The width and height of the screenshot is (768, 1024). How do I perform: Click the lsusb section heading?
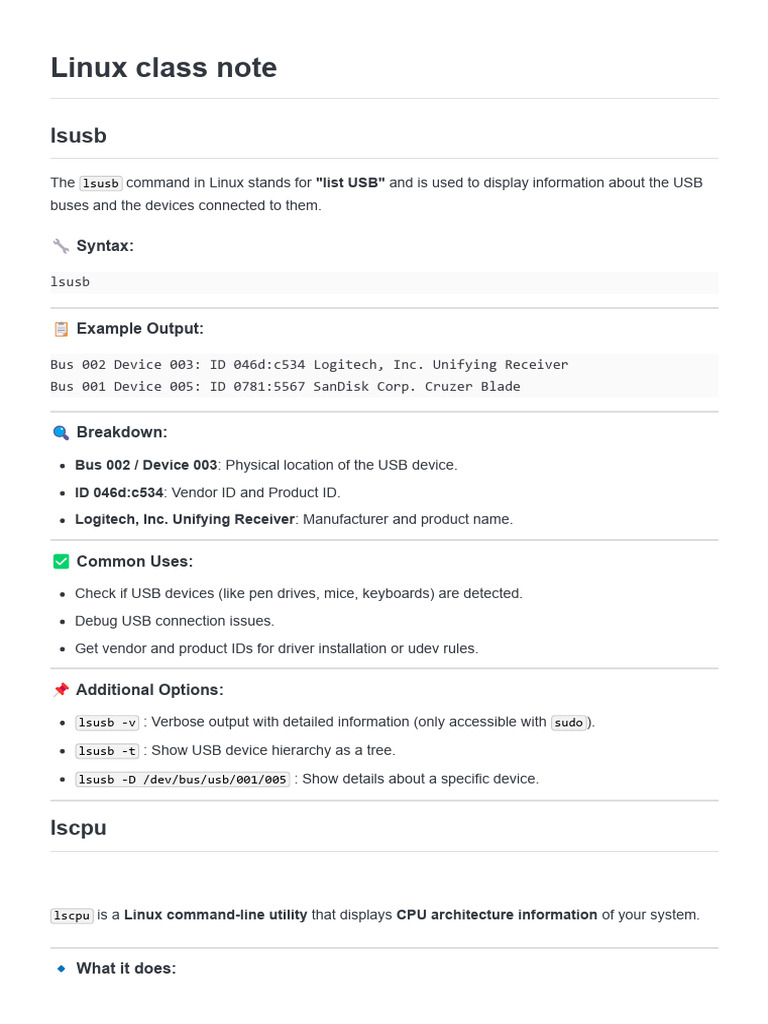(x=78, y=135)
